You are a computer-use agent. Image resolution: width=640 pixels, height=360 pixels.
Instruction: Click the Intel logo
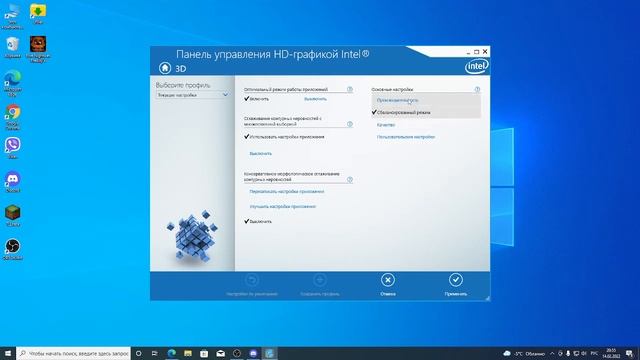[x=476, y=66]
